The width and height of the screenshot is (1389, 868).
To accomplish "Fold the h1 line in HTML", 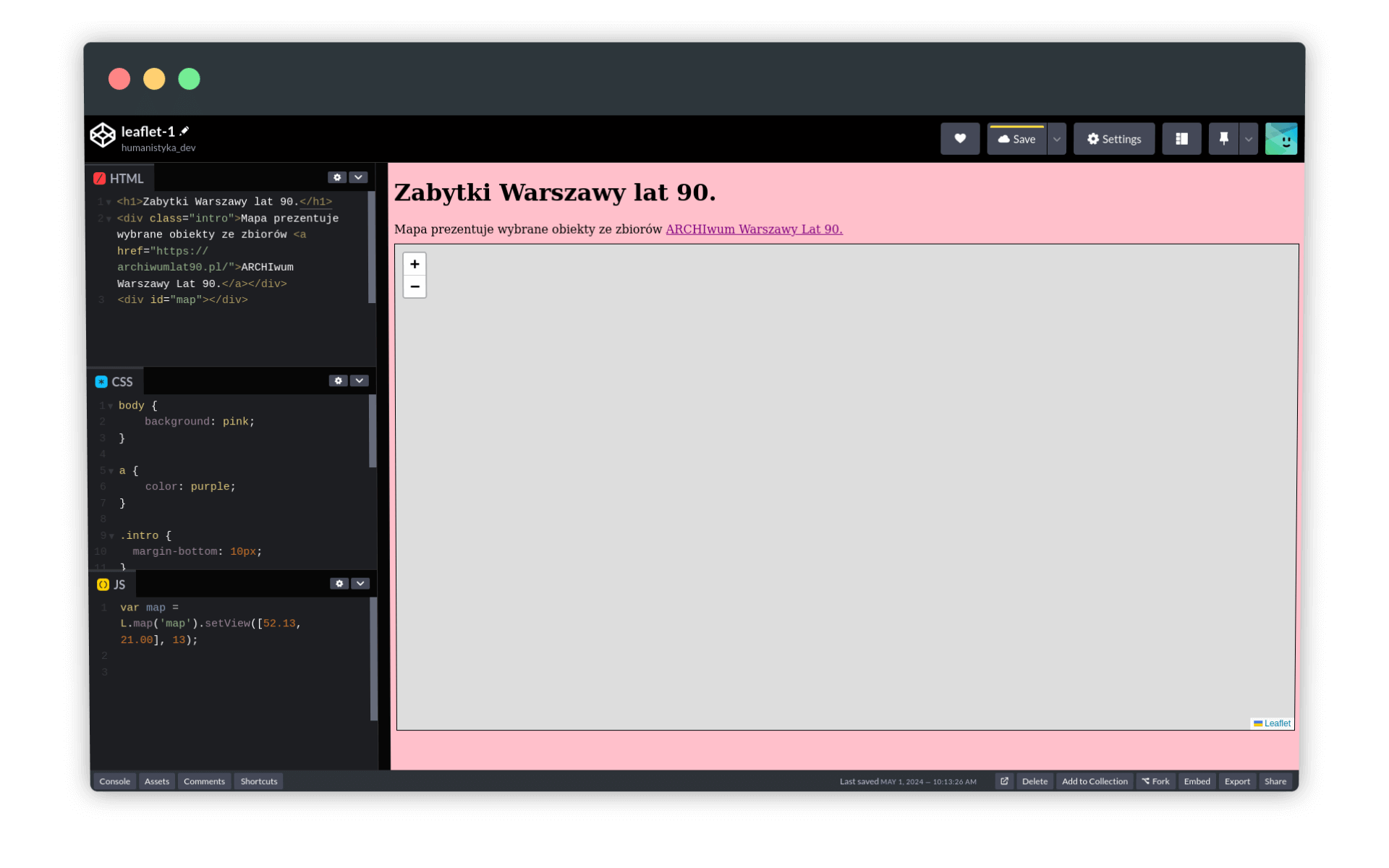I will 109,202.
